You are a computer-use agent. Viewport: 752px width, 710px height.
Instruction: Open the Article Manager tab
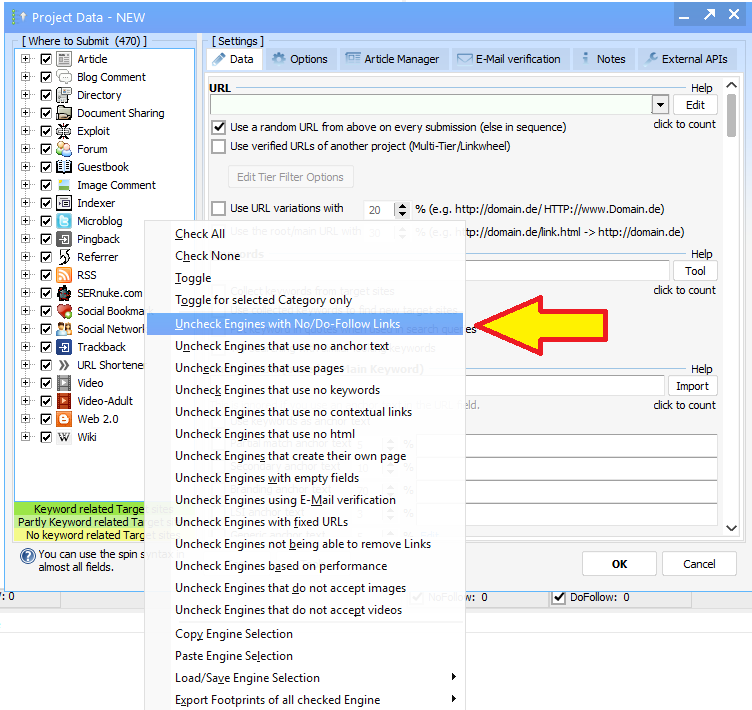pos(394,59)
